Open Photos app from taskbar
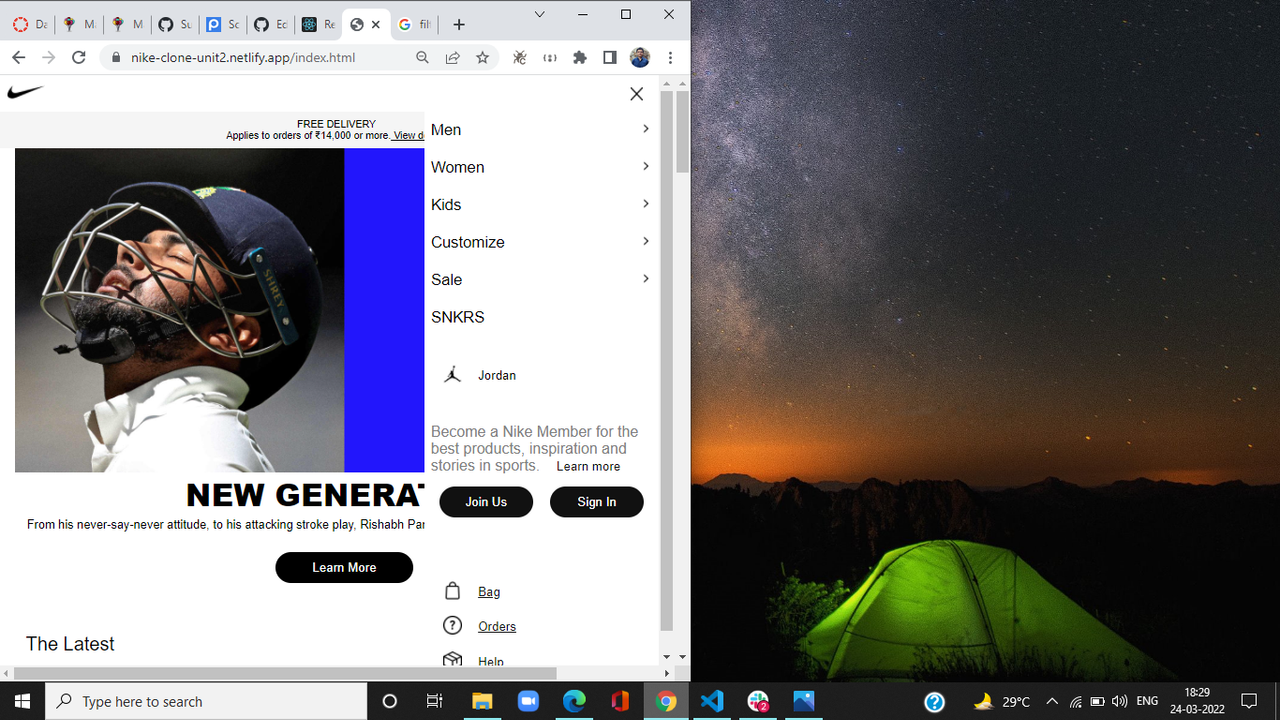Screen dimensions: 1280x720 tap(804, 701)
